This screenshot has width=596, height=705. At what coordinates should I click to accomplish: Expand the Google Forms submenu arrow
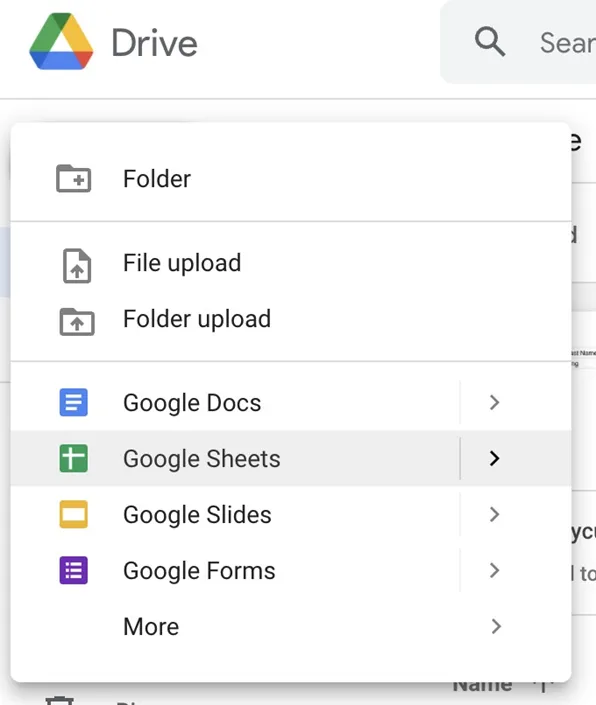click(494, 570)
